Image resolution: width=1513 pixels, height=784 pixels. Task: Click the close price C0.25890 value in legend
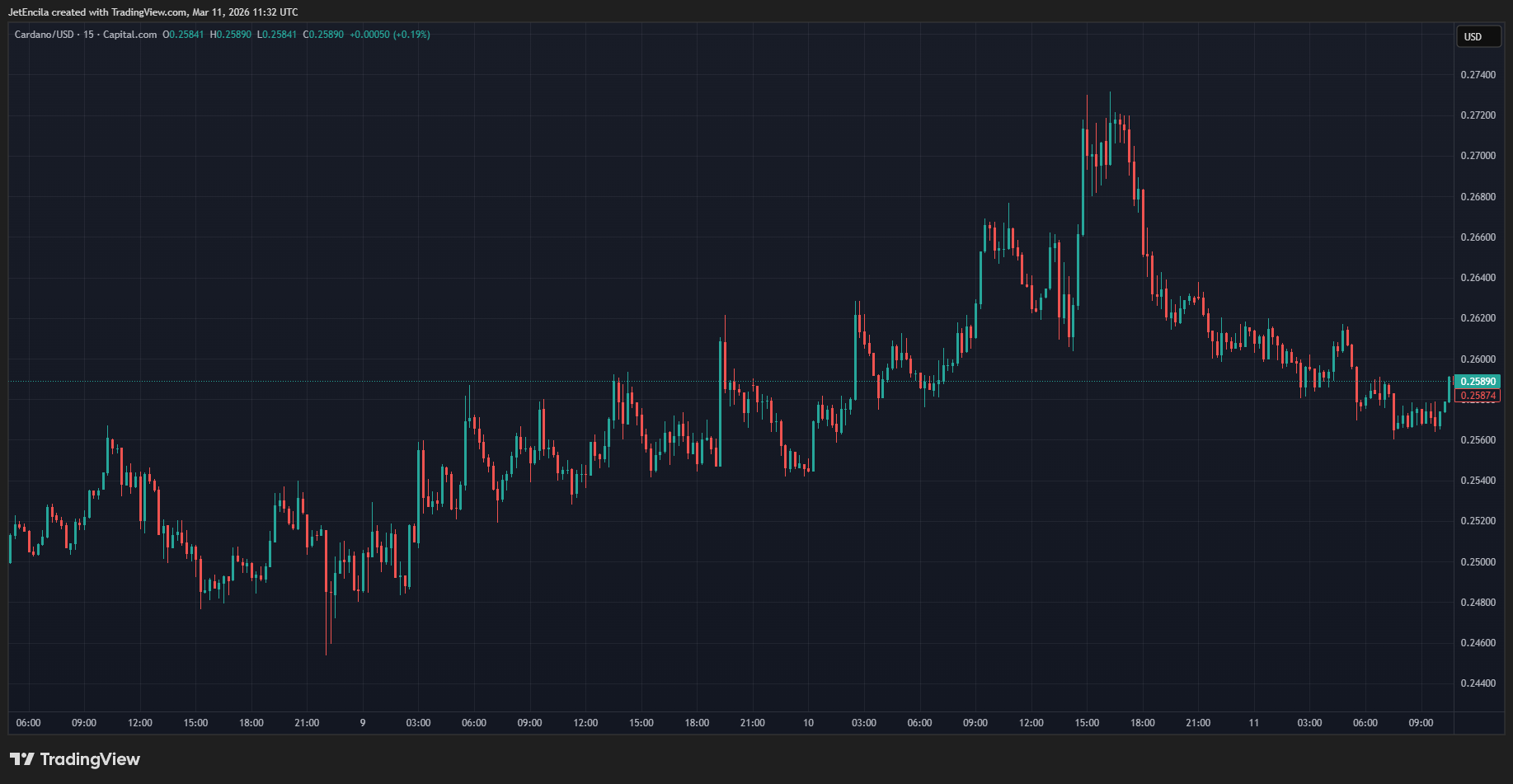[x=323, y=35]
